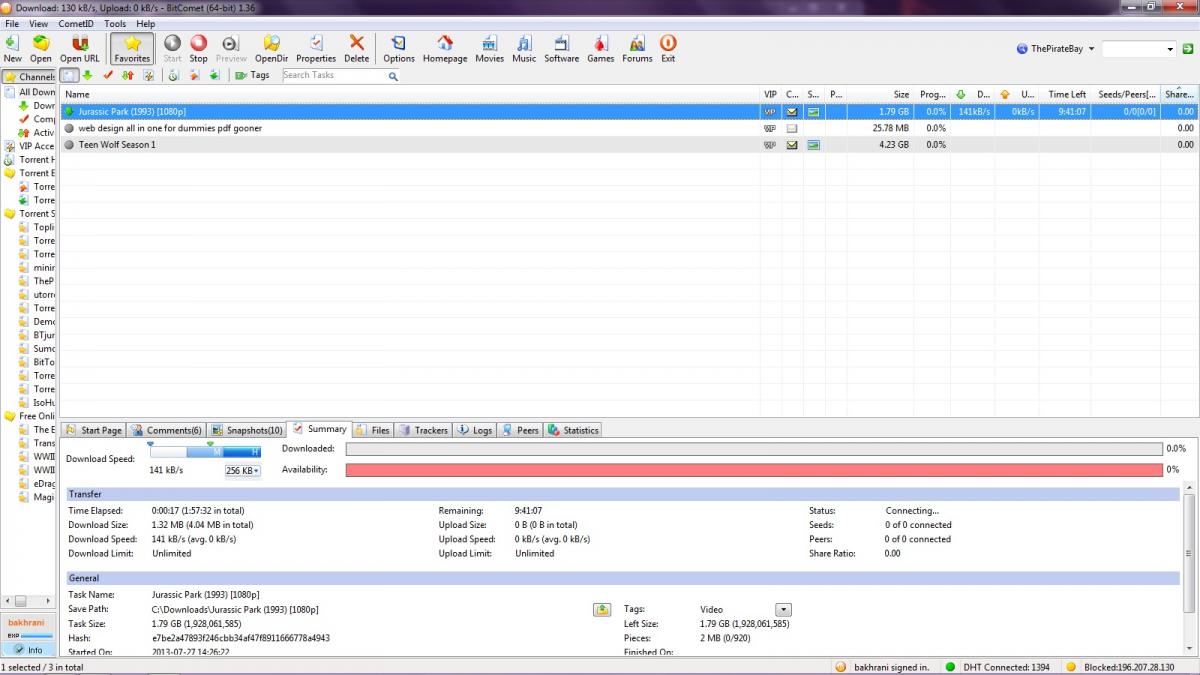
Task: Click the New task toolbar icon
Action: 12,48
